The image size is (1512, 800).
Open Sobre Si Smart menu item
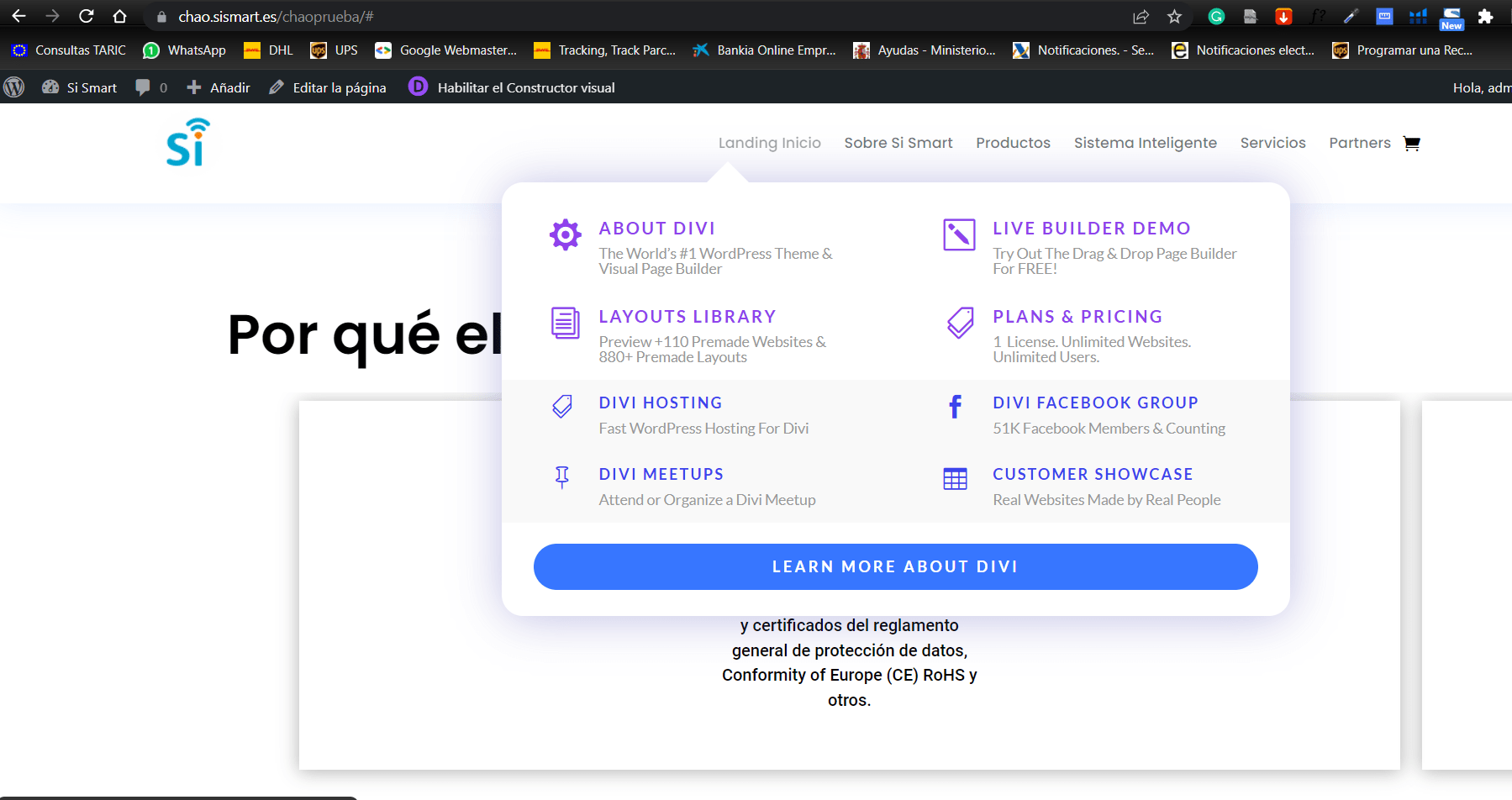click(x=898, y=143)
